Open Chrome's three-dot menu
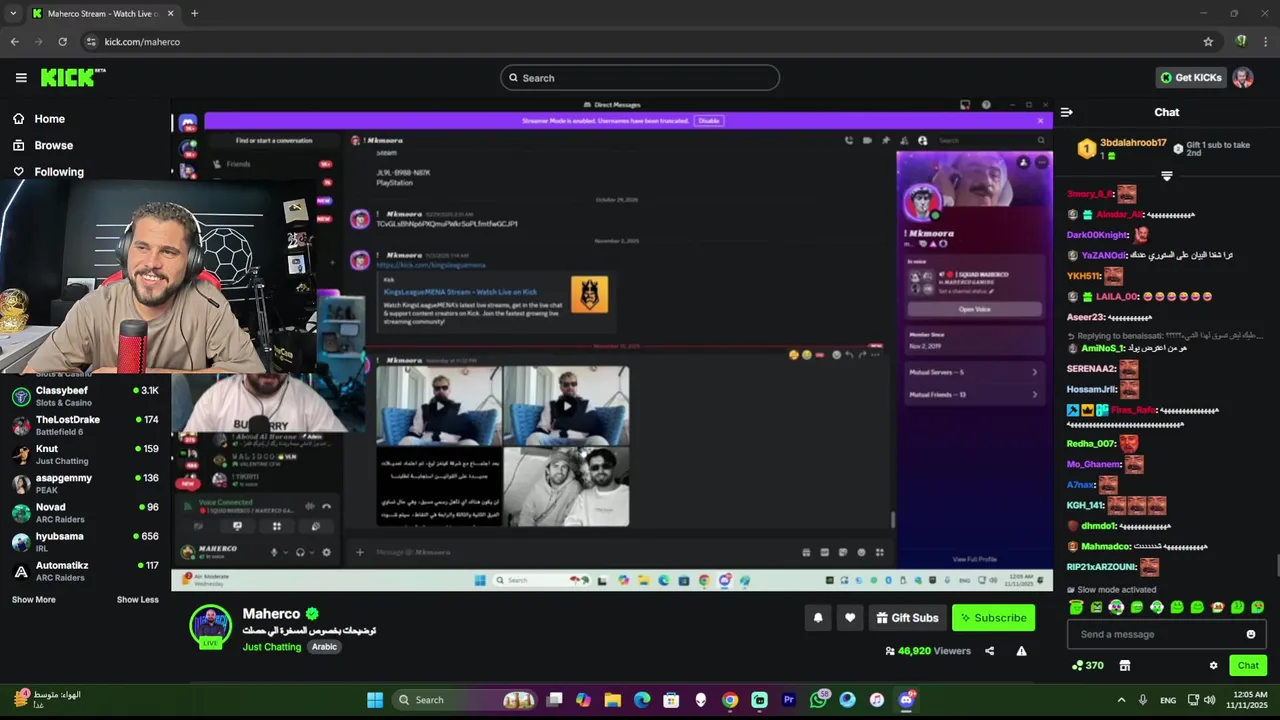 (1266, 42)
